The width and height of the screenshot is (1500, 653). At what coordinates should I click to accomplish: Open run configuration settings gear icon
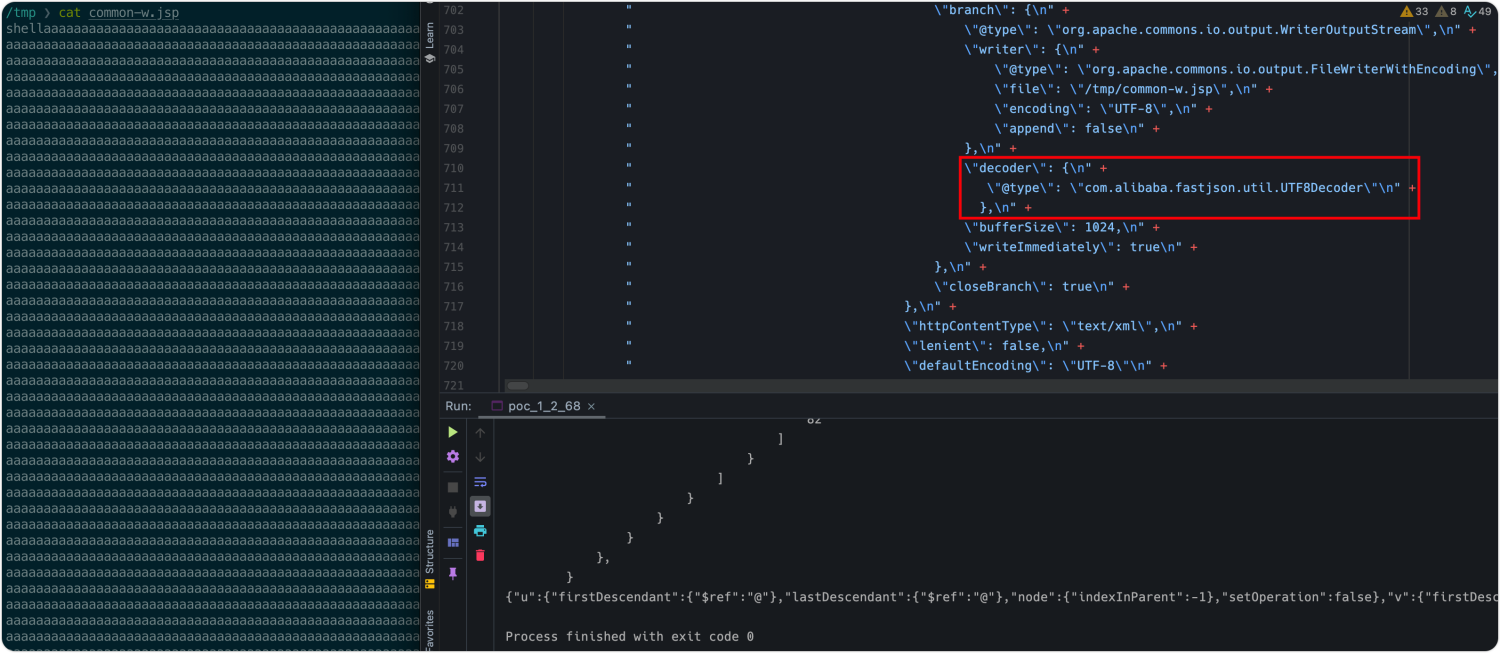click(453, 457)
